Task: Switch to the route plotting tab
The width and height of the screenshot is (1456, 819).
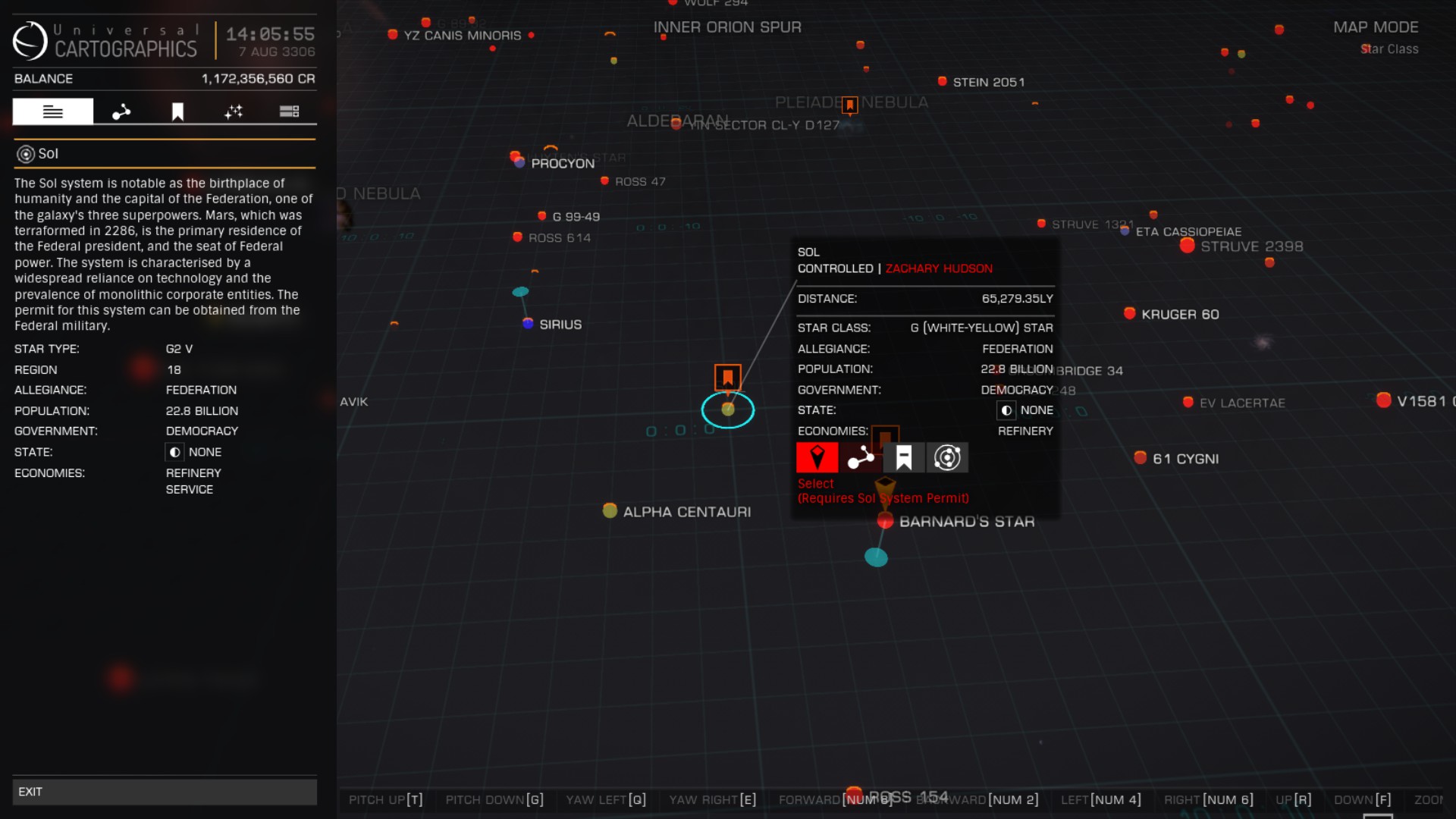Action: pyautogui.click(x=121, y=111)
